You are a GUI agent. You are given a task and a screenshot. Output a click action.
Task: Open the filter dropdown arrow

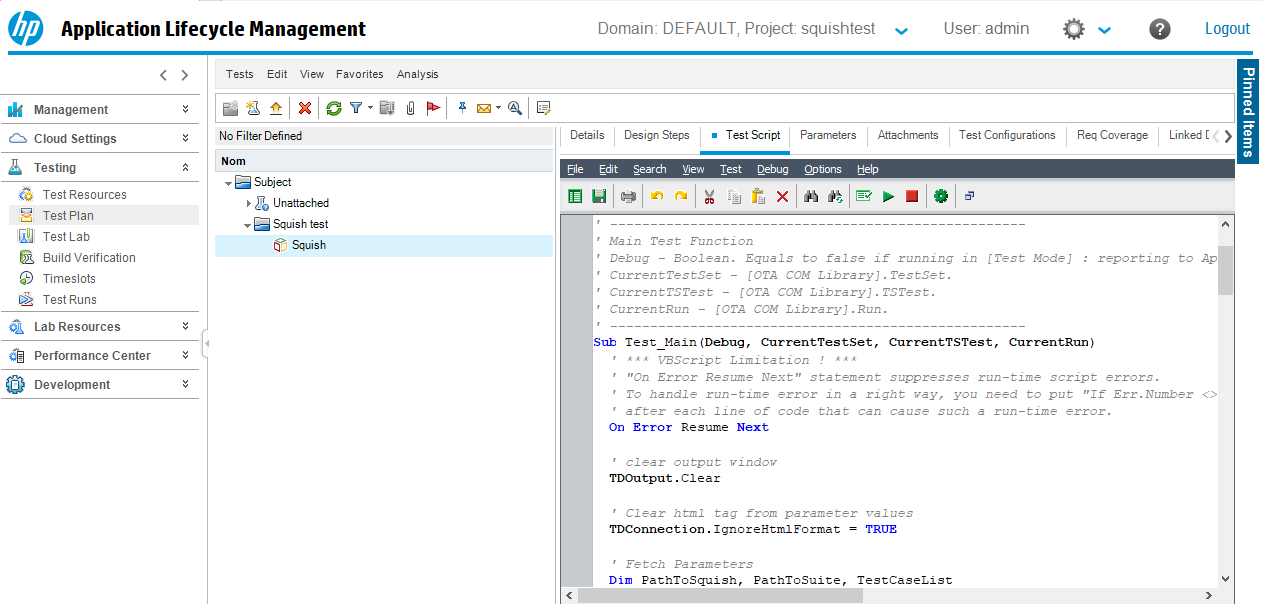370,108
